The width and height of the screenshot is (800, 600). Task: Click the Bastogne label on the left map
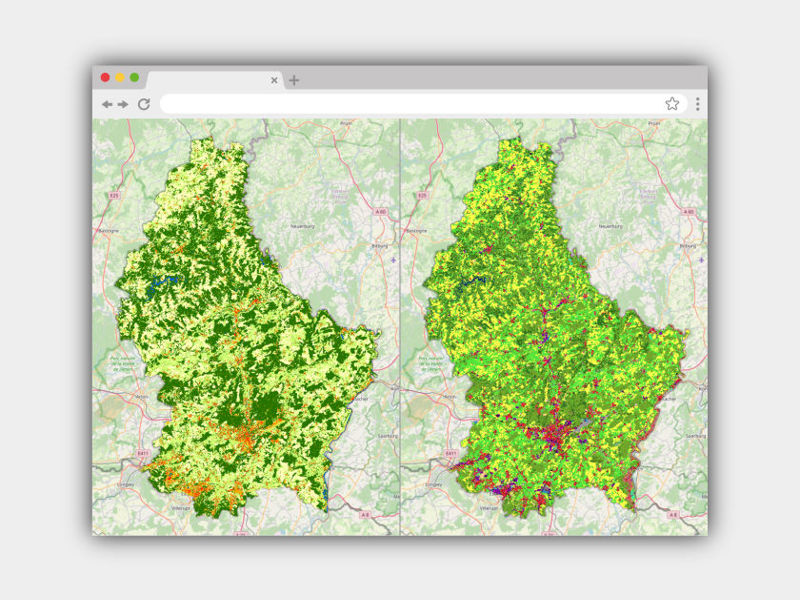click(108, 231)
